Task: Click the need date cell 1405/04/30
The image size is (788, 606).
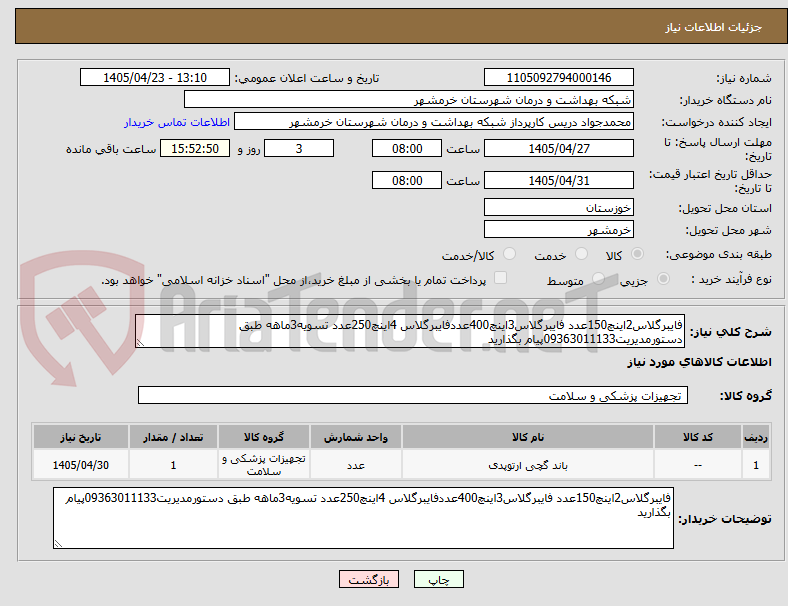Action: (80, 465)
